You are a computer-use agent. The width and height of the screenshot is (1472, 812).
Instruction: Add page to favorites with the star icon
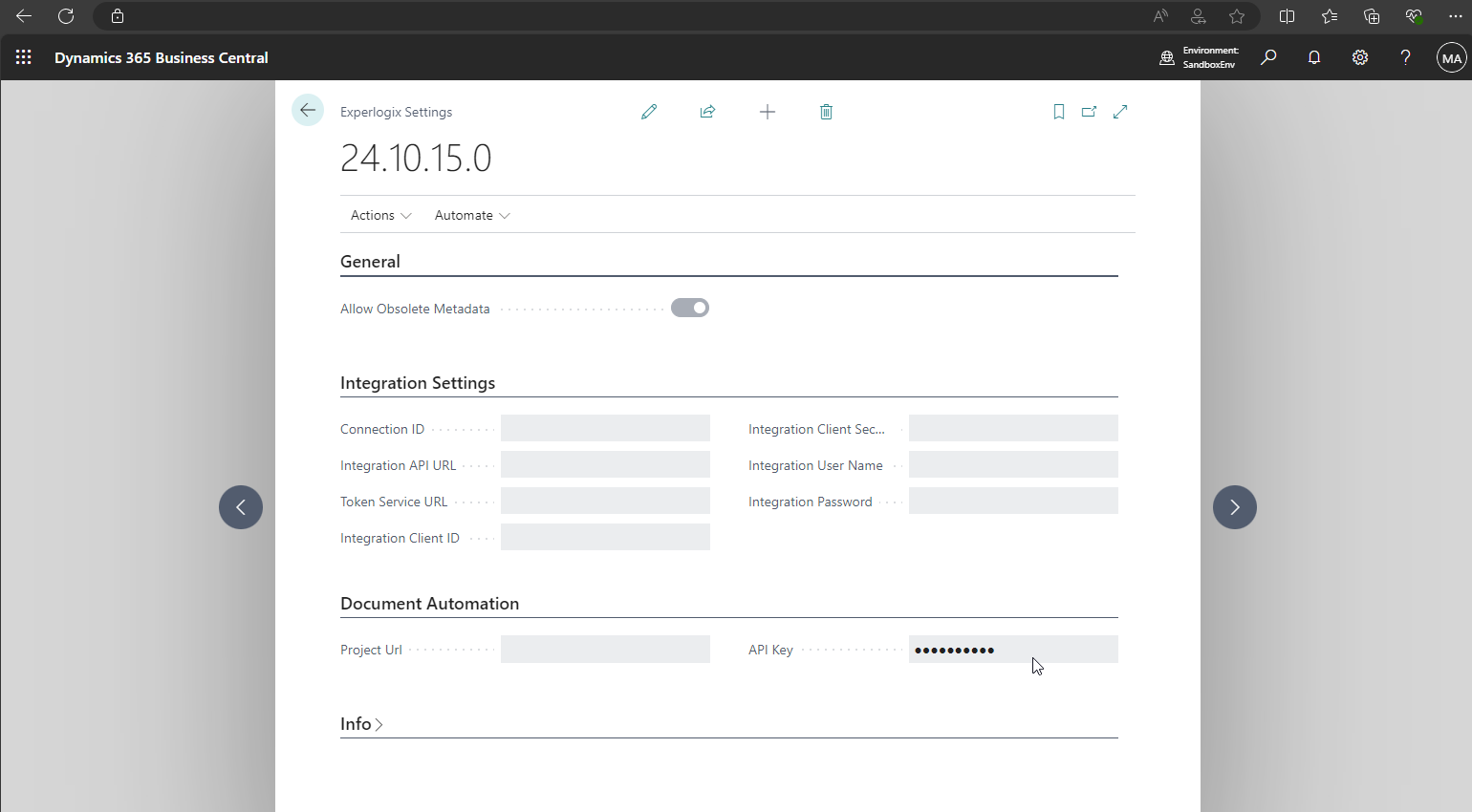(x=1237, y=16)
